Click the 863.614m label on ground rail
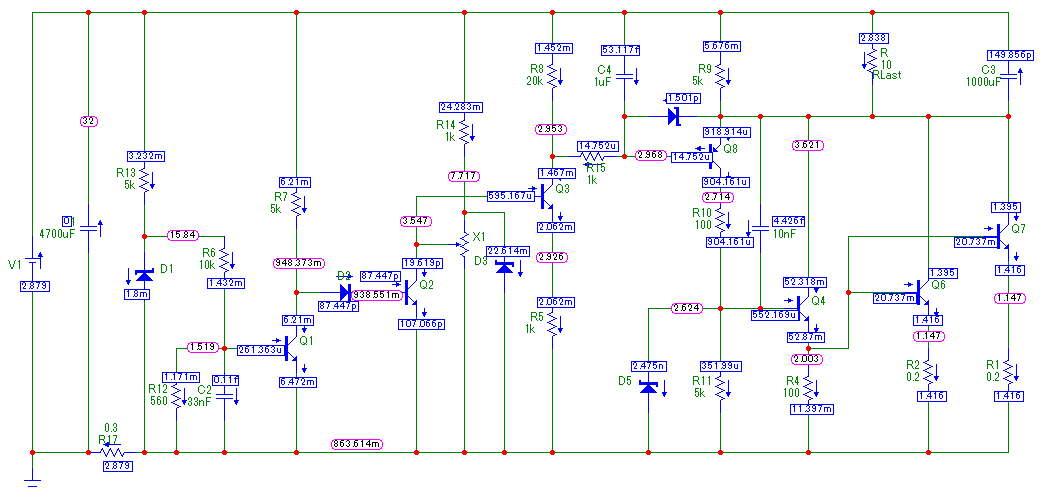Image resolution: width=1054 pixels, height=500 pixels. (x=357, y=444)
